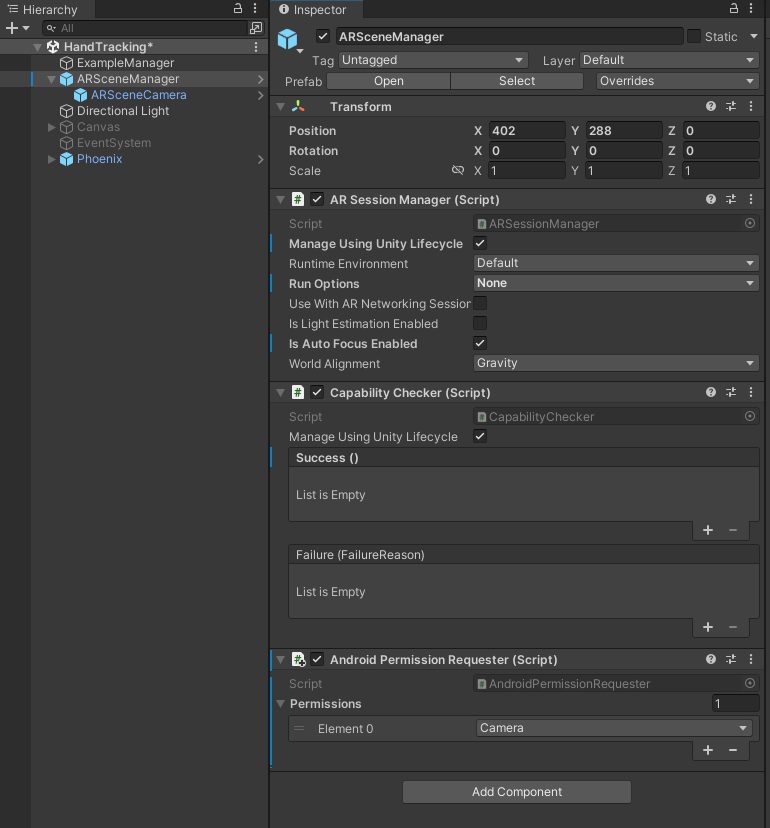Open Transform component help reference
This screenshot has height=828, width=770.
pyautogui.click(x=711, y=106)
